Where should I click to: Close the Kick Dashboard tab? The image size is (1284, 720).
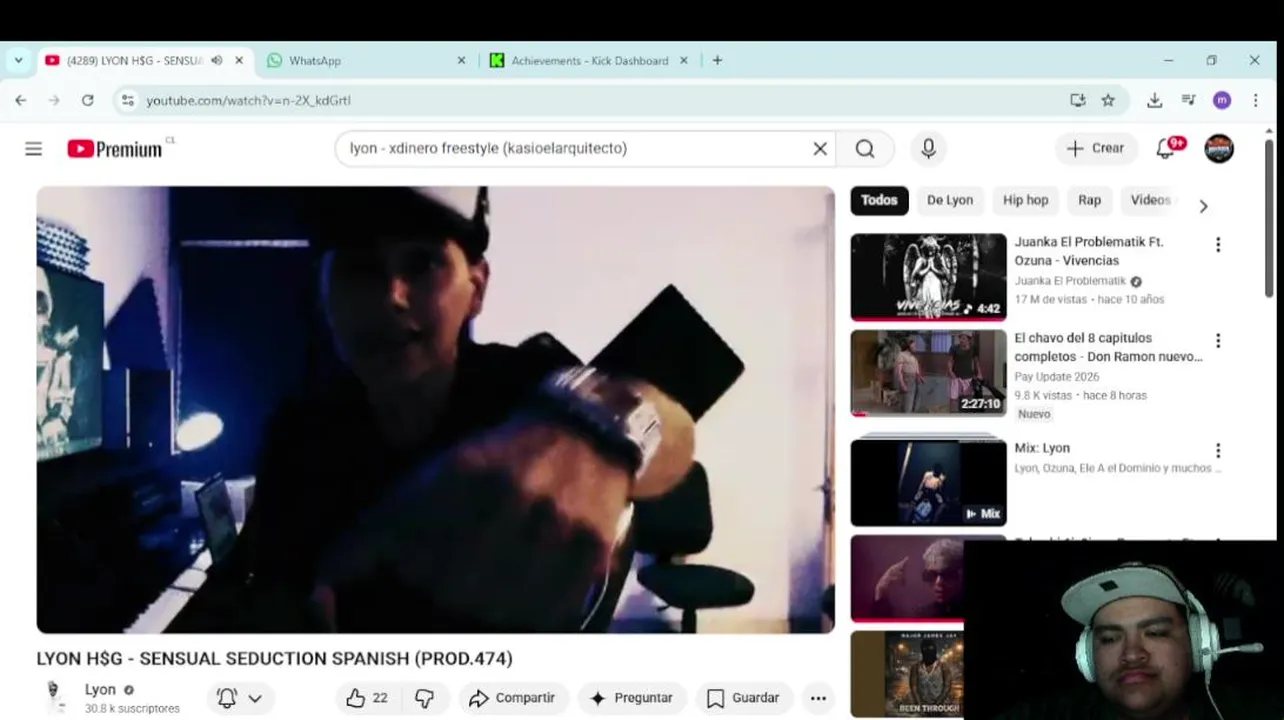(x=684, y=60)
